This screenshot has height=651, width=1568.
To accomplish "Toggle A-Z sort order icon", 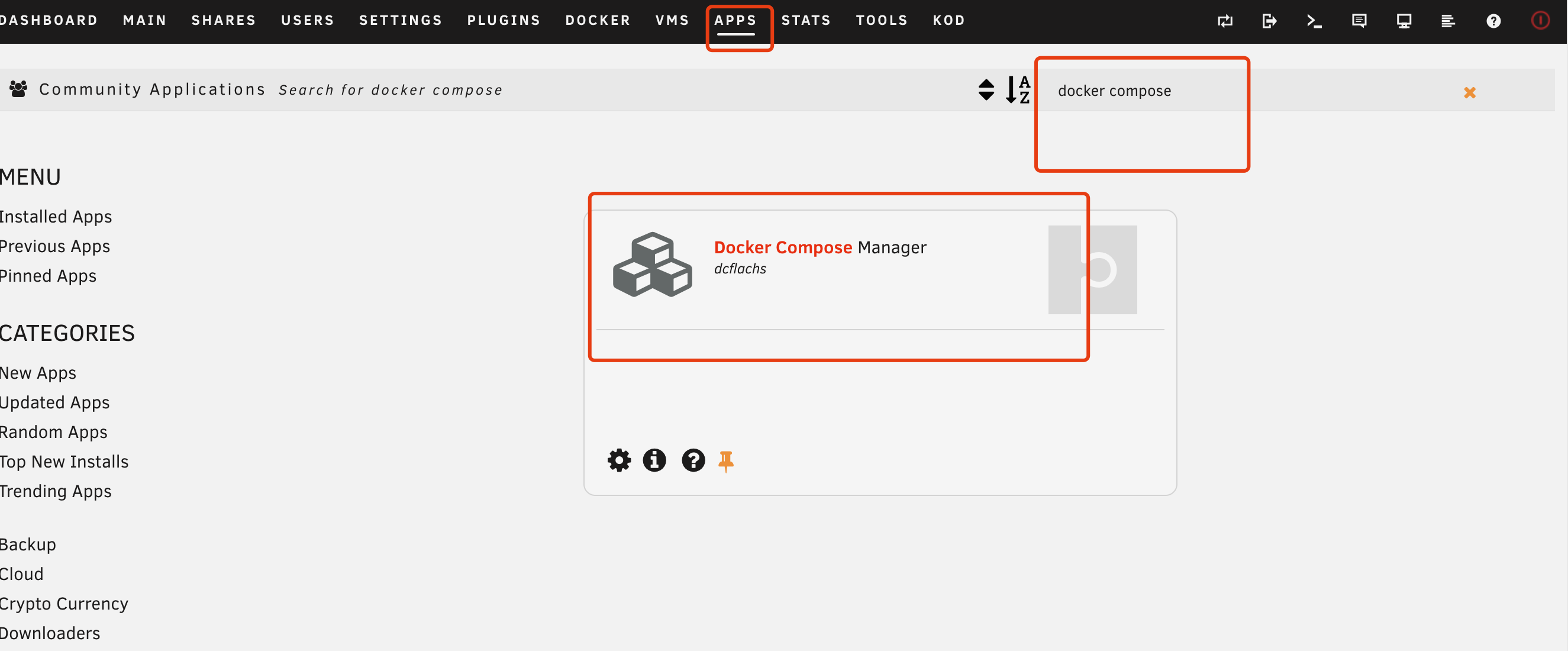I will [1017, 90].
